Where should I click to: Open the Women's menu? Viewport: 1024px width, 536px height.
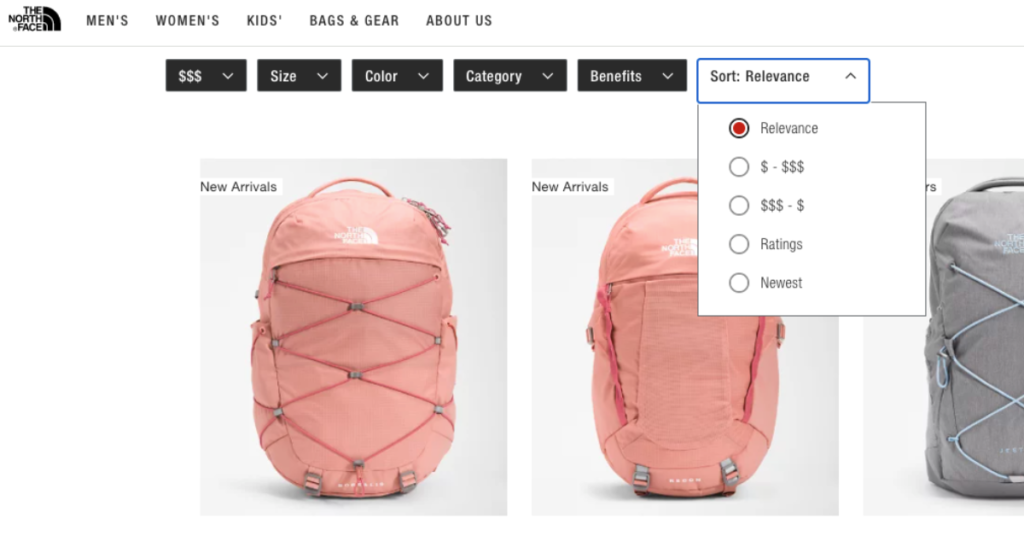(187, 20)
